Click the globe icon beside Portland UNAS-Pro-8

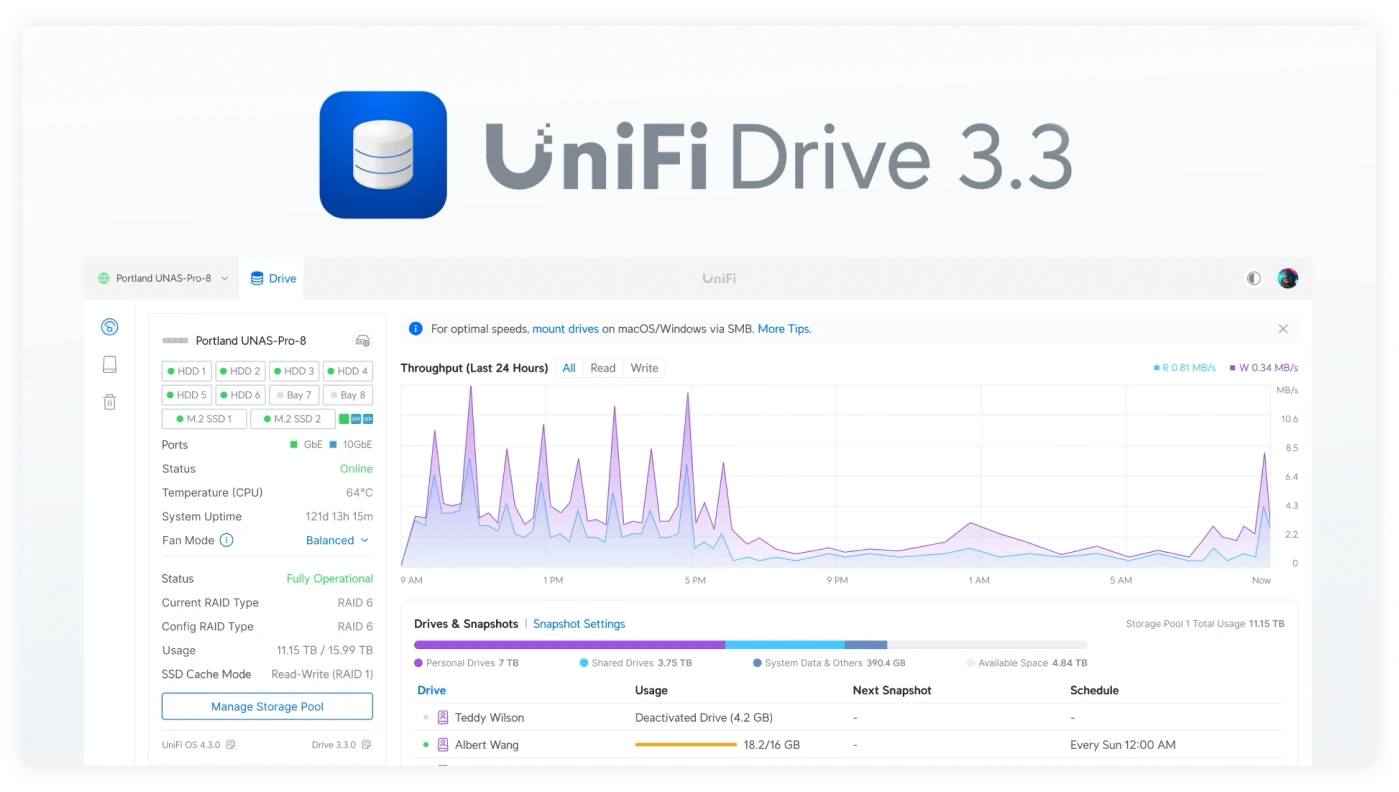(103, 279)
